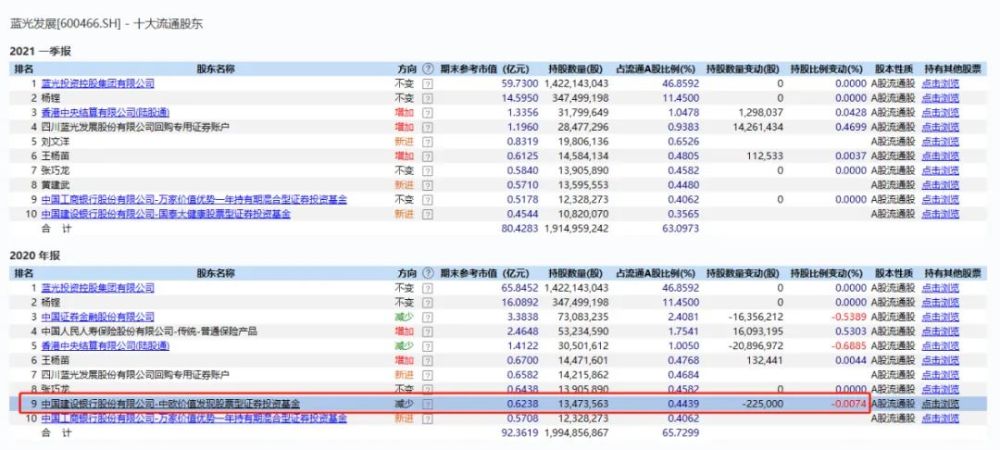This screenshot has height=450, width=1000.
Task: Click question icon in 万家价值优势 row of 2021 一季报
Action: point(427,200)
